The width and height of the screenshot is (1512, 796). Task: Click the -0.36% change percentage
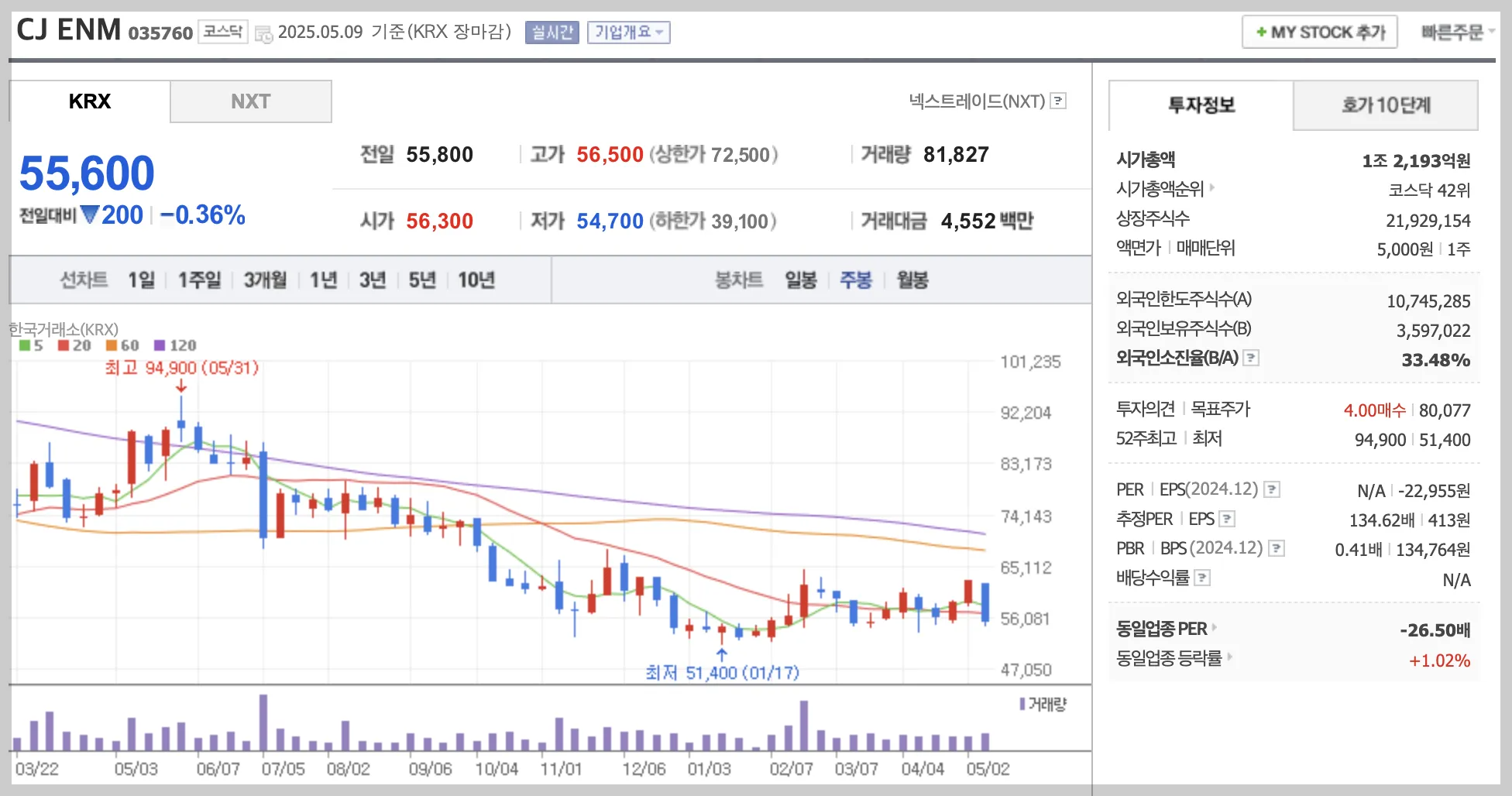click(x=203, y=214)
